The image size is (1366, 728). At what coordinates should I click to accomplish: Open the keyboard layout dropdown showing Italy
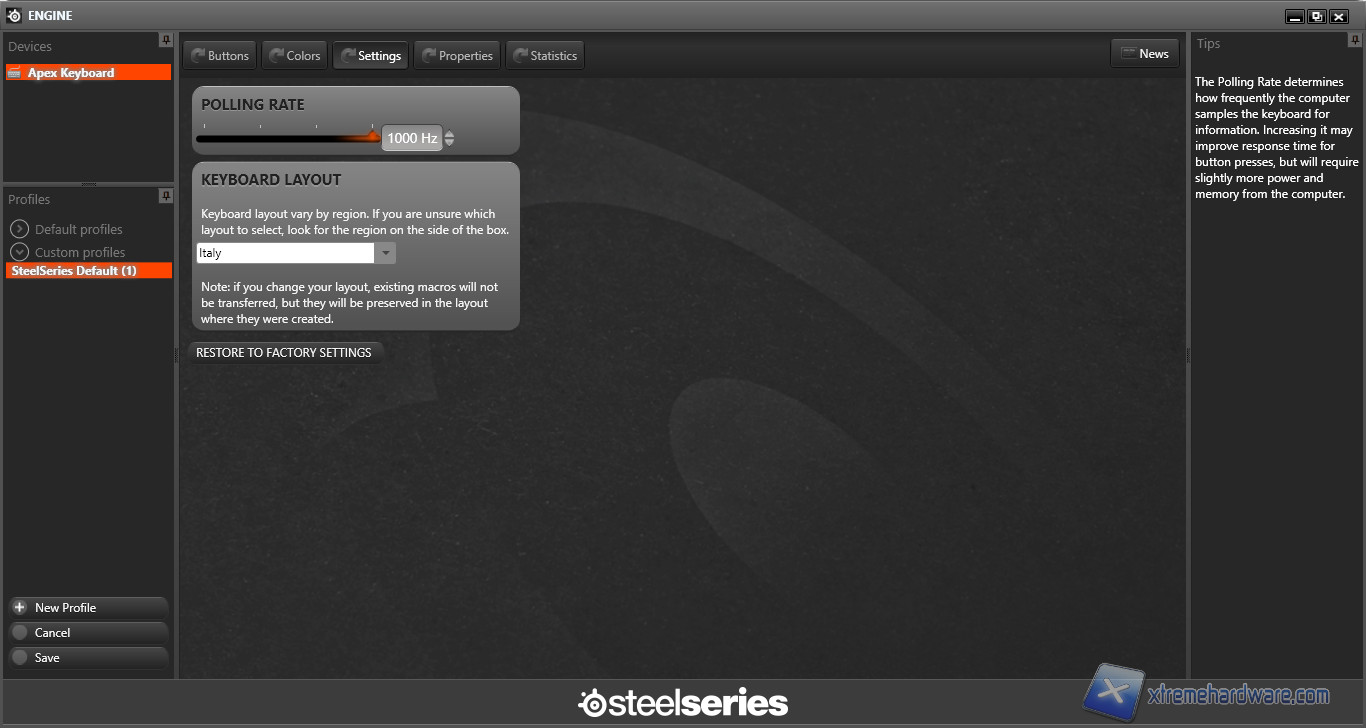(385, 253)
